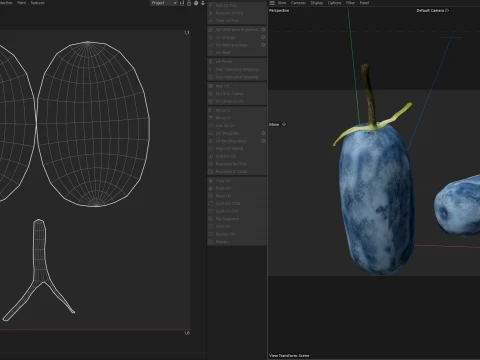Click the Set UVW from Projection icon
The width and height of the screenshot is (480, 360).
point(210,30)
